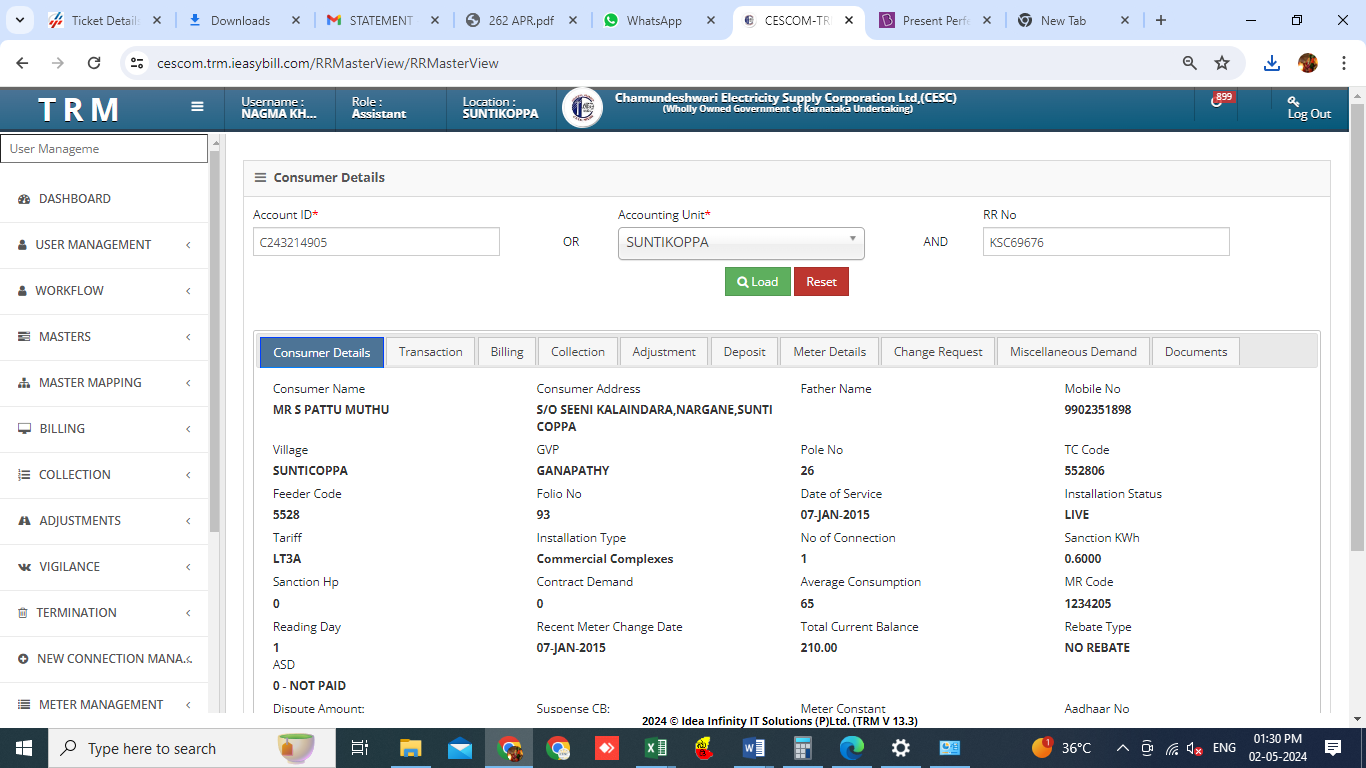Click the Billing monitor icon

pyautogui.click(x=24, y=429)
